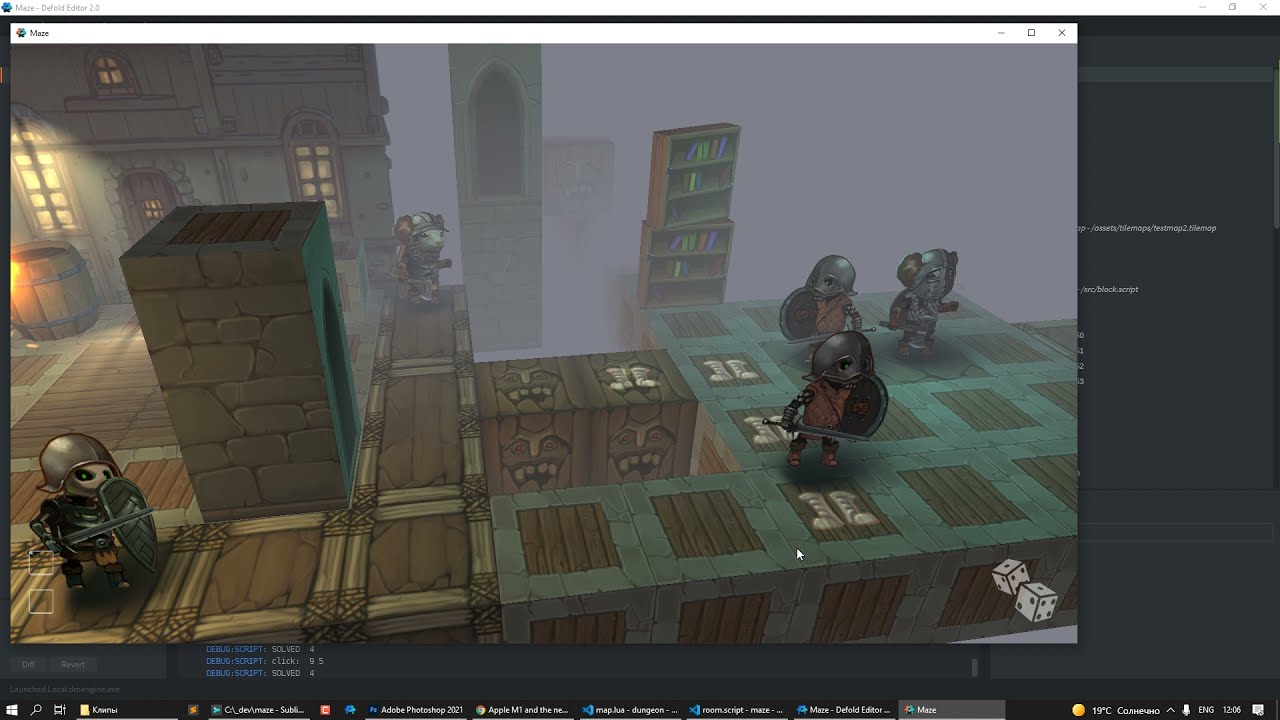Open the weather widget showing 19°C Солнечно
Image resolution: width=1280 pixels, height=720 pixels.
(1115, 710)
